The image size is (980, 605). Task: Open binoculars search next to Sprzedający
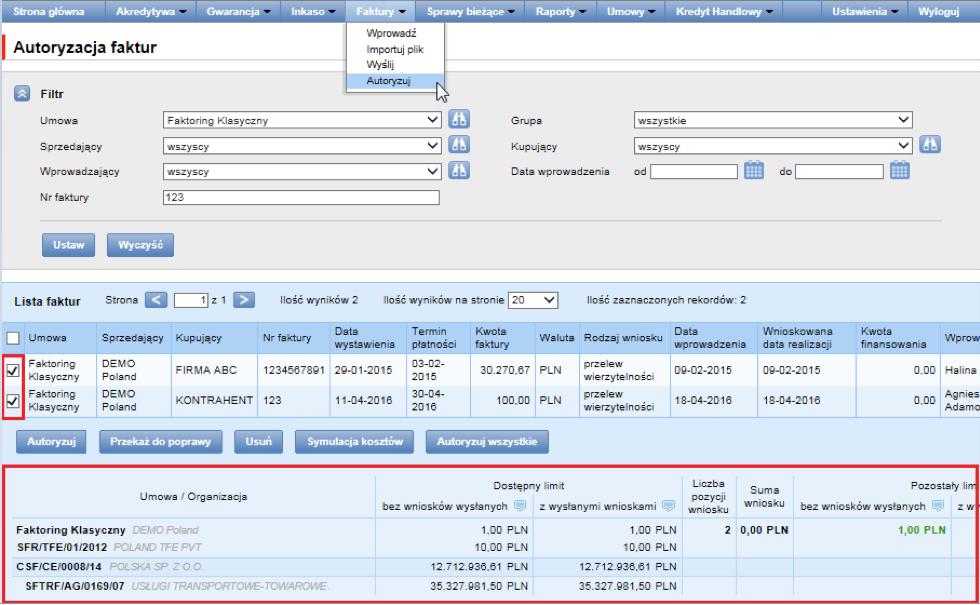[x=459, y=145]
